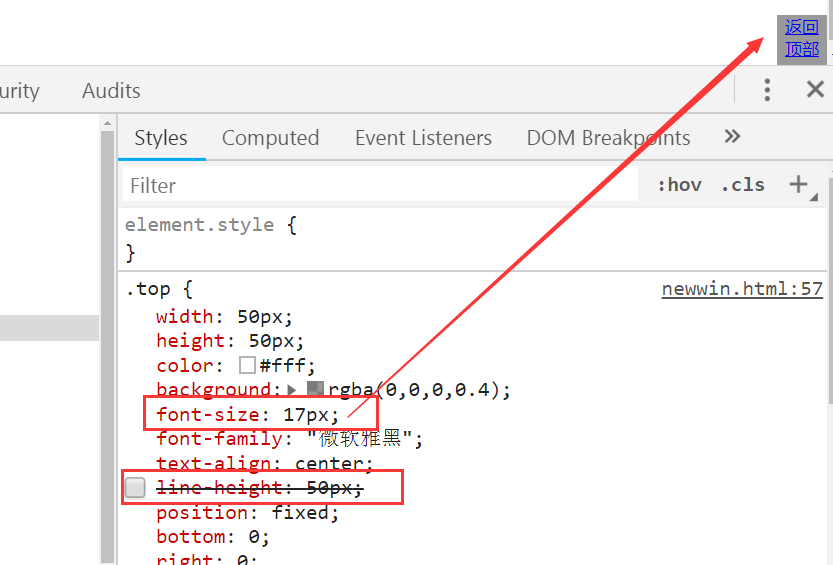Open the Audits panel tab
Image resolution: width=833 pixels, height=565 pixels.
[111, 91]
